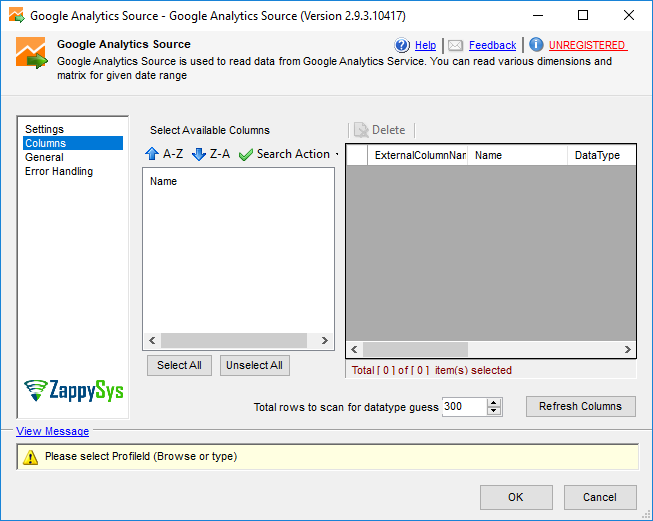
Task: Click the View Message link
Action: [x=52, y=431]
